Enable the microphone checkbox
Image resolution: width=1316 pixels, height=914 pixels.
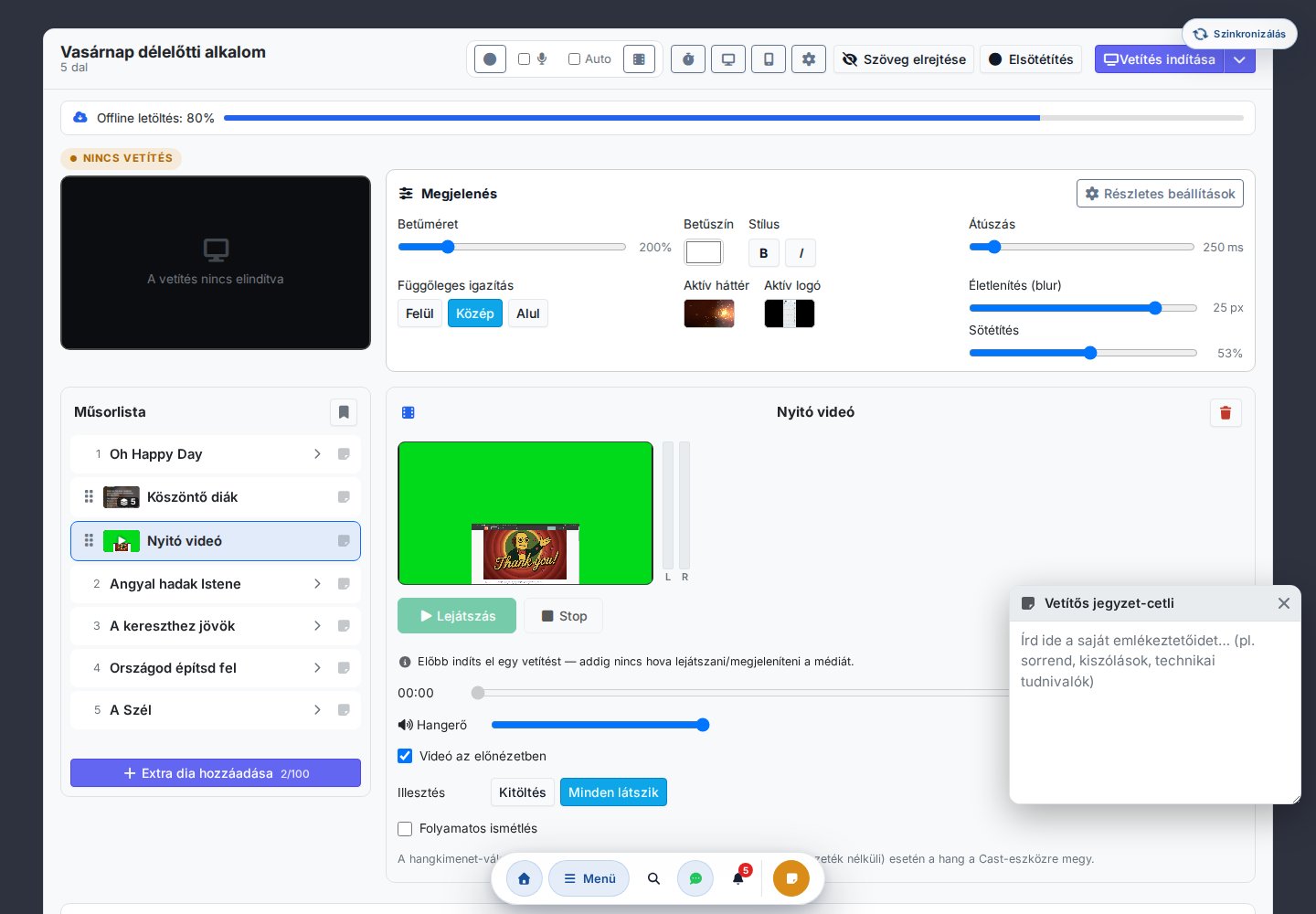524,59
